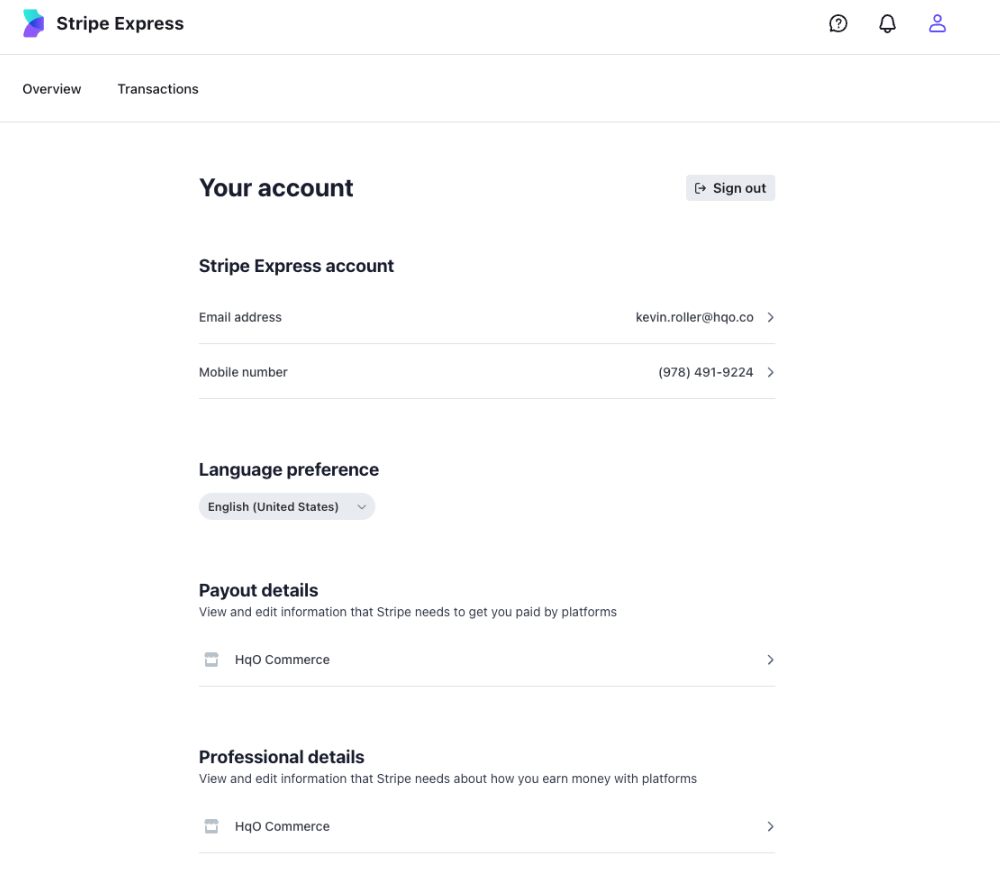Screen dimensions: 1000x882
Task: Open the help question mark icon
Action: [x=838, y=24]
